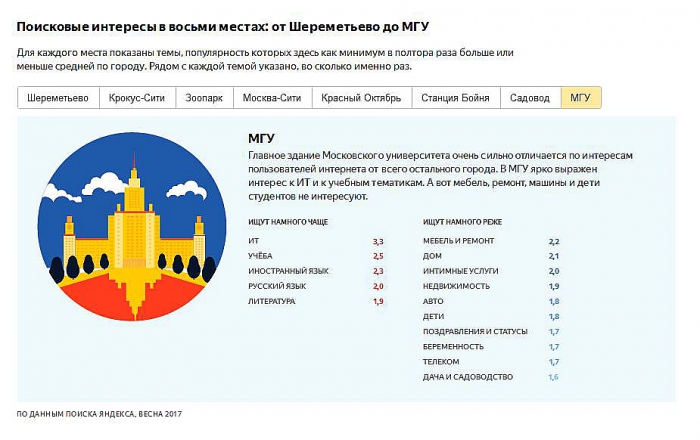
Task: Click the НЕДВИЖИМОСТЬ topic
Action: [x=456, y=286]
